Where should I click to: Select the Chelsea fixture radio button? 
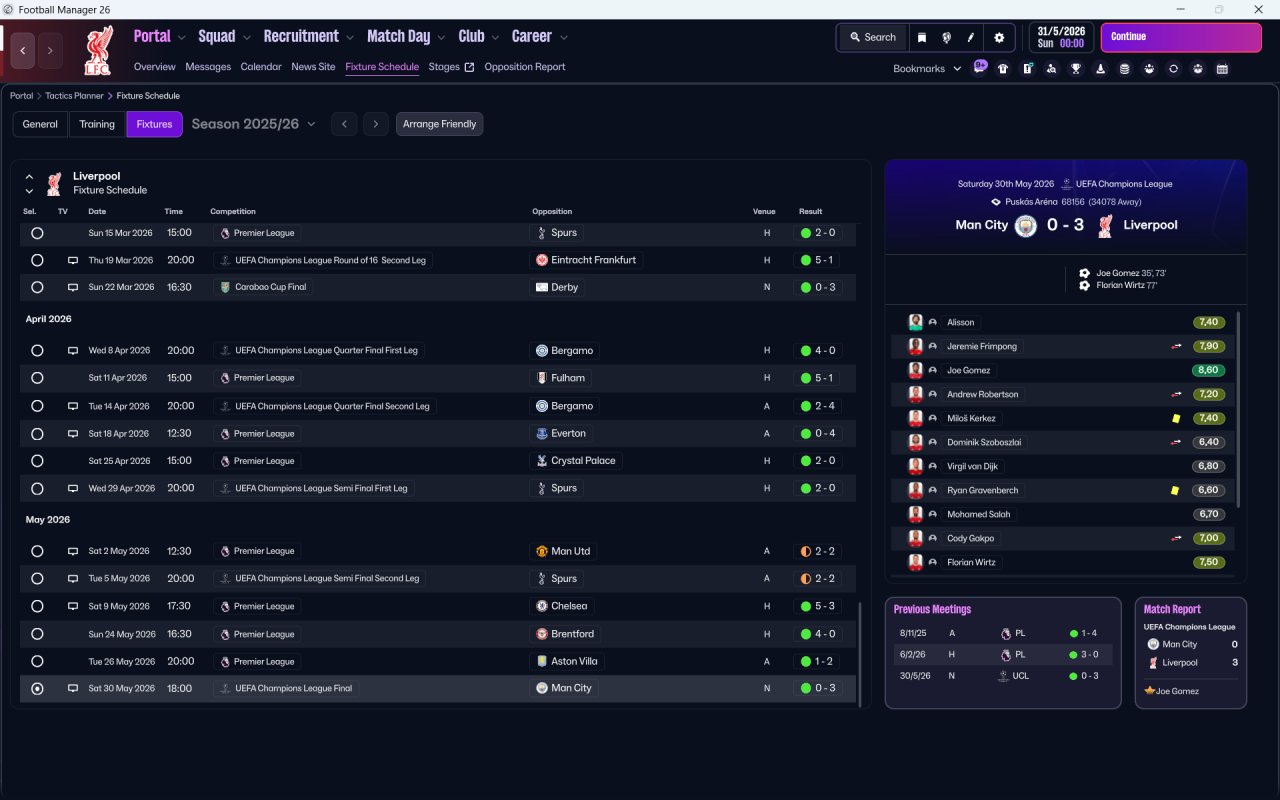(37, 606)
